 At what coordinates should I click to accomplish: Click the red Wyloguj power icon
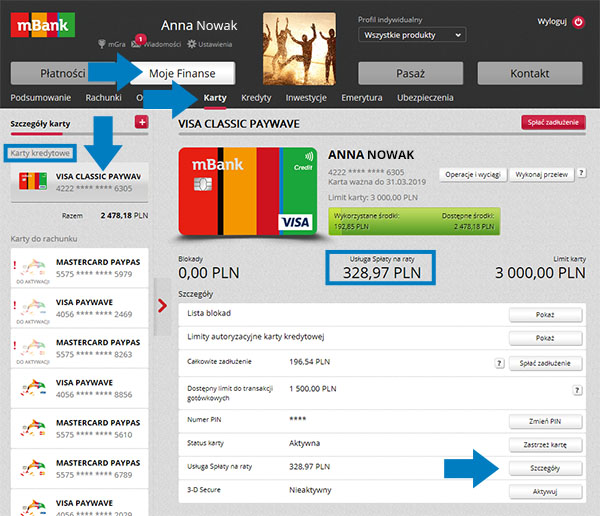pos(578,22)
